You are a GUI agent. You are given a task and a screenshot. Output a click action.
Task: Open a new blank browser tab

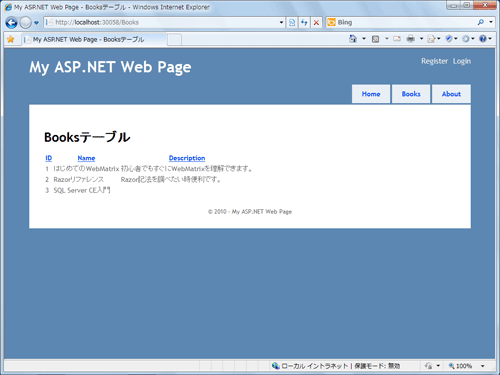tap(174, 40)
